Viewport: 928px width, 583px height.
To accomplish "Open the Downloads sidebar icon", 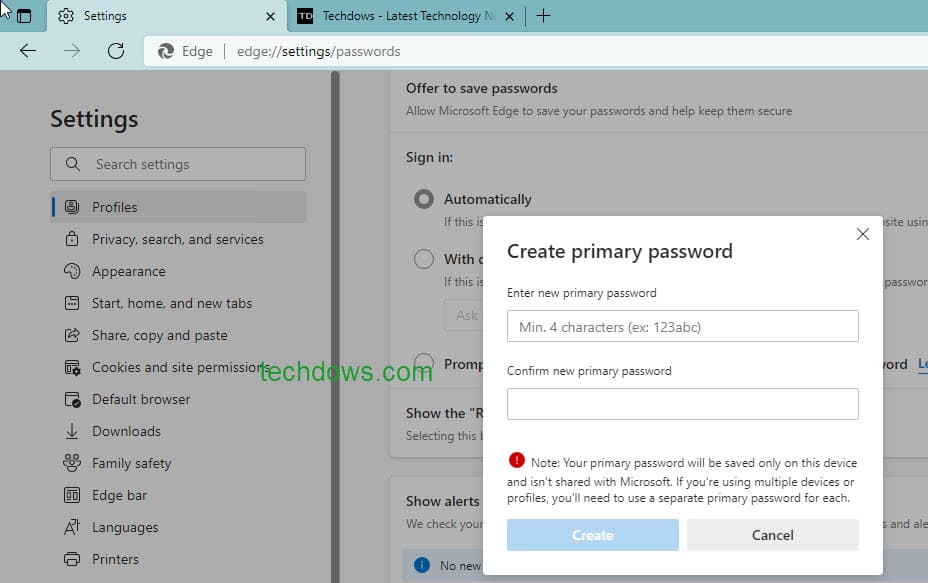I will pyautogui.click(x=70, y=431).
